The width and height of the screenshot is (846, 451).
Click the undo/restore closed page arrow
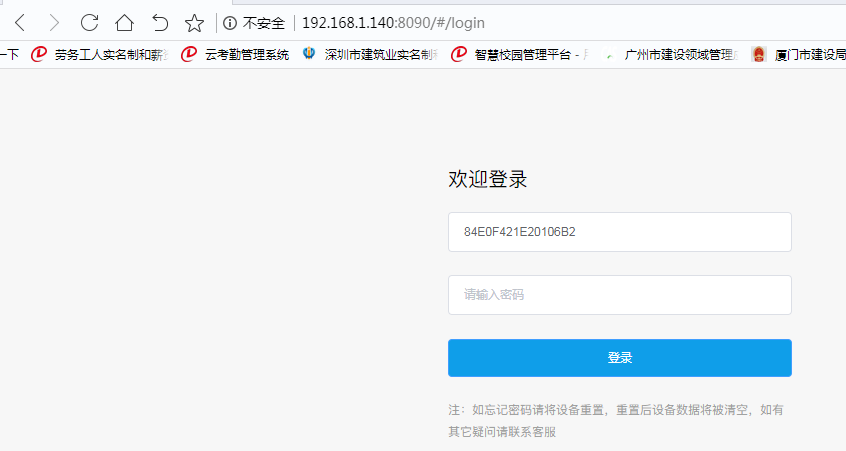point(160,23)
